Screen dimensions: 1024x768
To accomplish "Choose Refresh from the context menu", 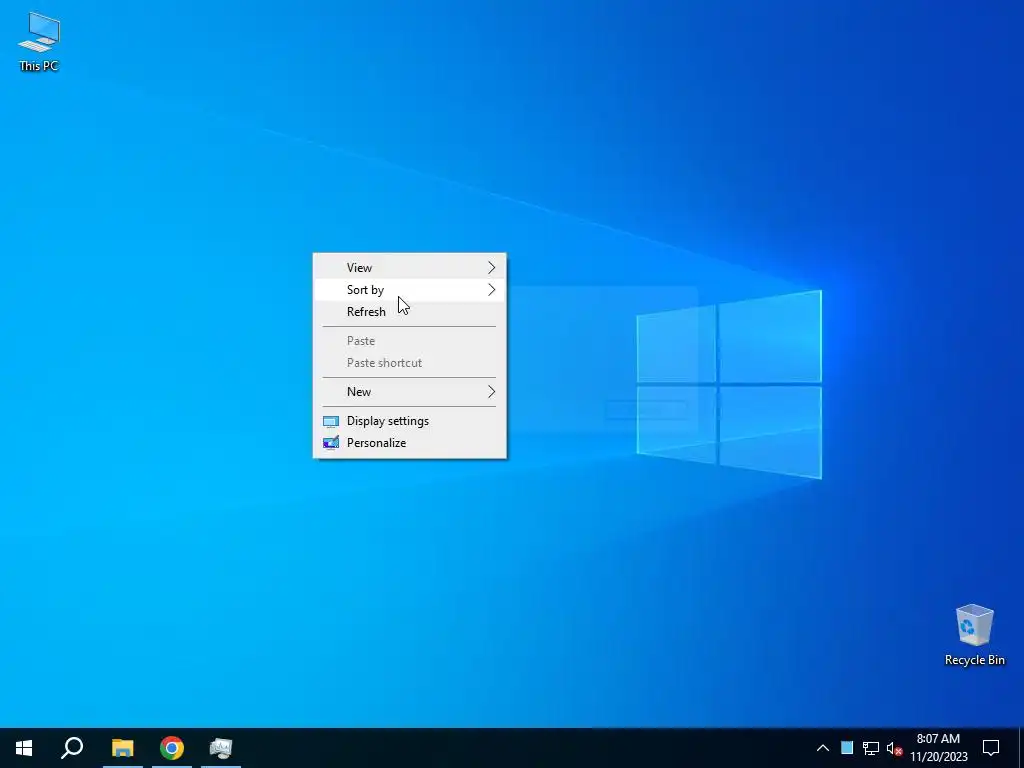I will click(x=409, y=312).
